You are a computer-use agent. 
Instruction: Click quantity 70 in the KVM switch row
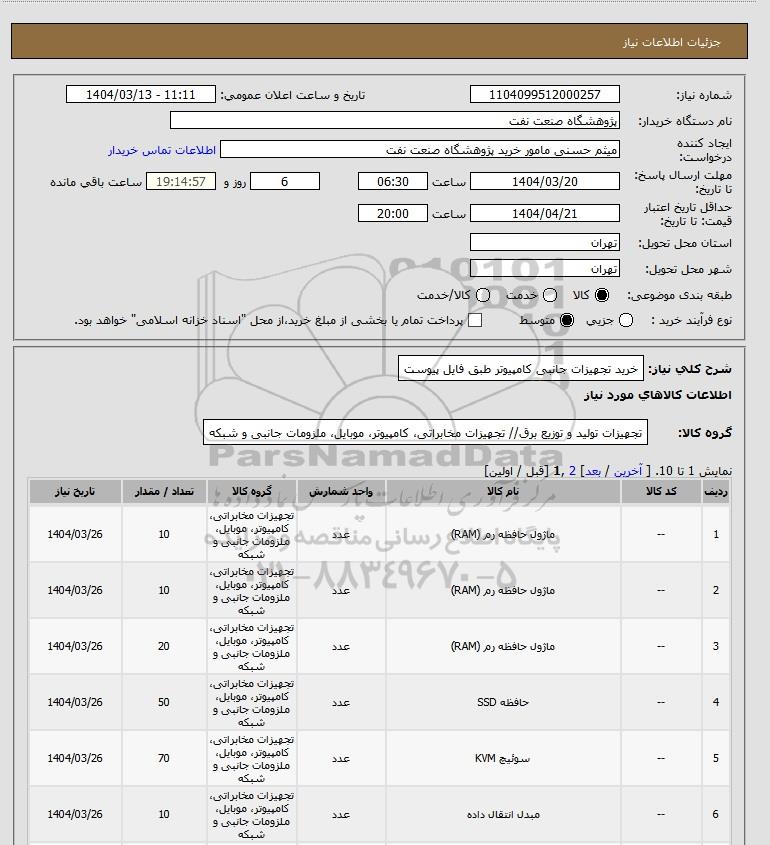(x=164, y=758)
